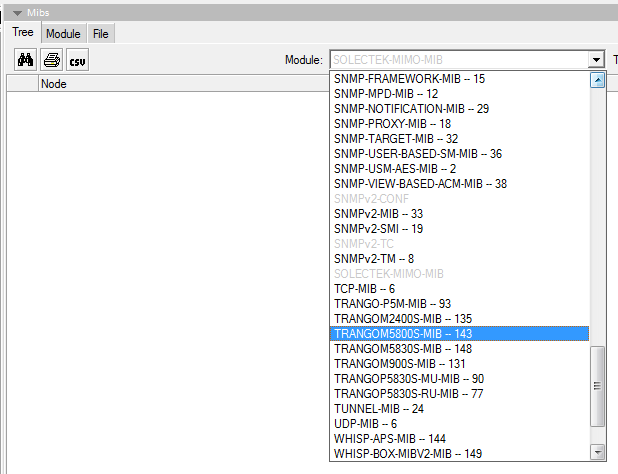Select SNMP-USER-BASED-SM-MIB -- 36

coord(460,154)
